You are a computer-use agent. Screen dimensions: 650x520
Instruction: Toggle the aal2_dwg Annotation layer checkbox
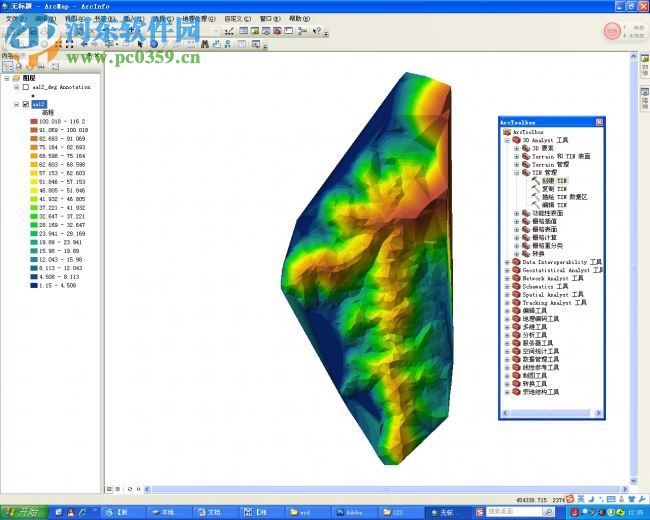[25, 87]
